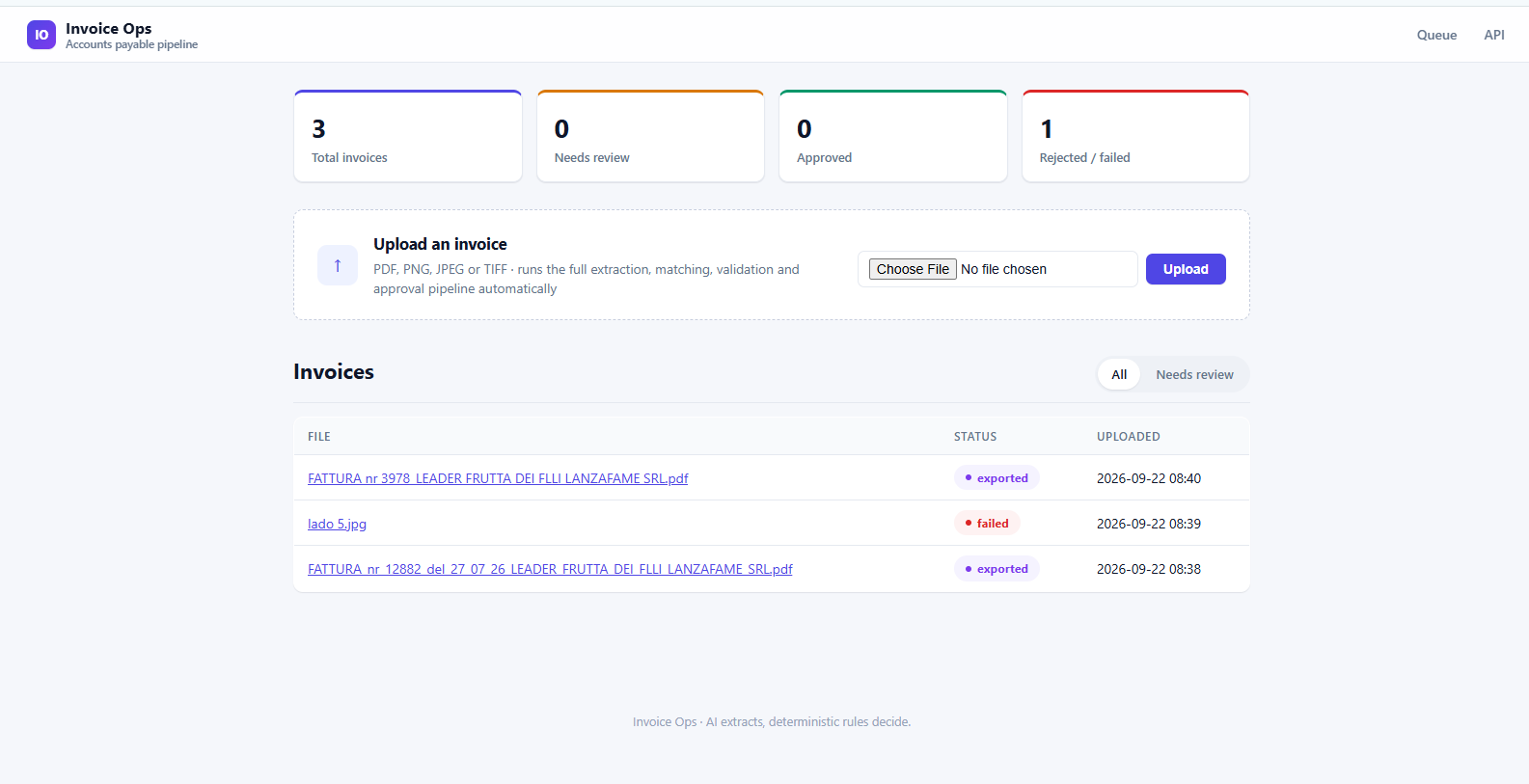Image resolution: width=1529 pixels, height=784 pixels.
Task: Click the UPLOADED column header
Action: (x=1129, y=437)
